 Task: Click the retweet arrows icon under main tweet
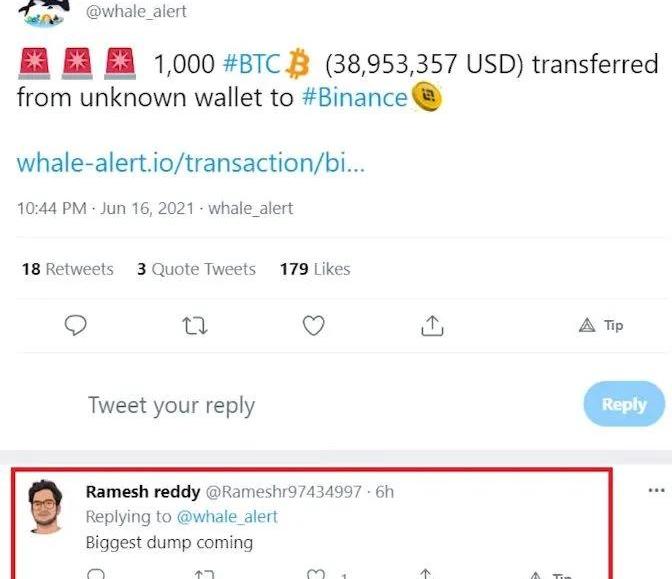click(x=195, y=326)
